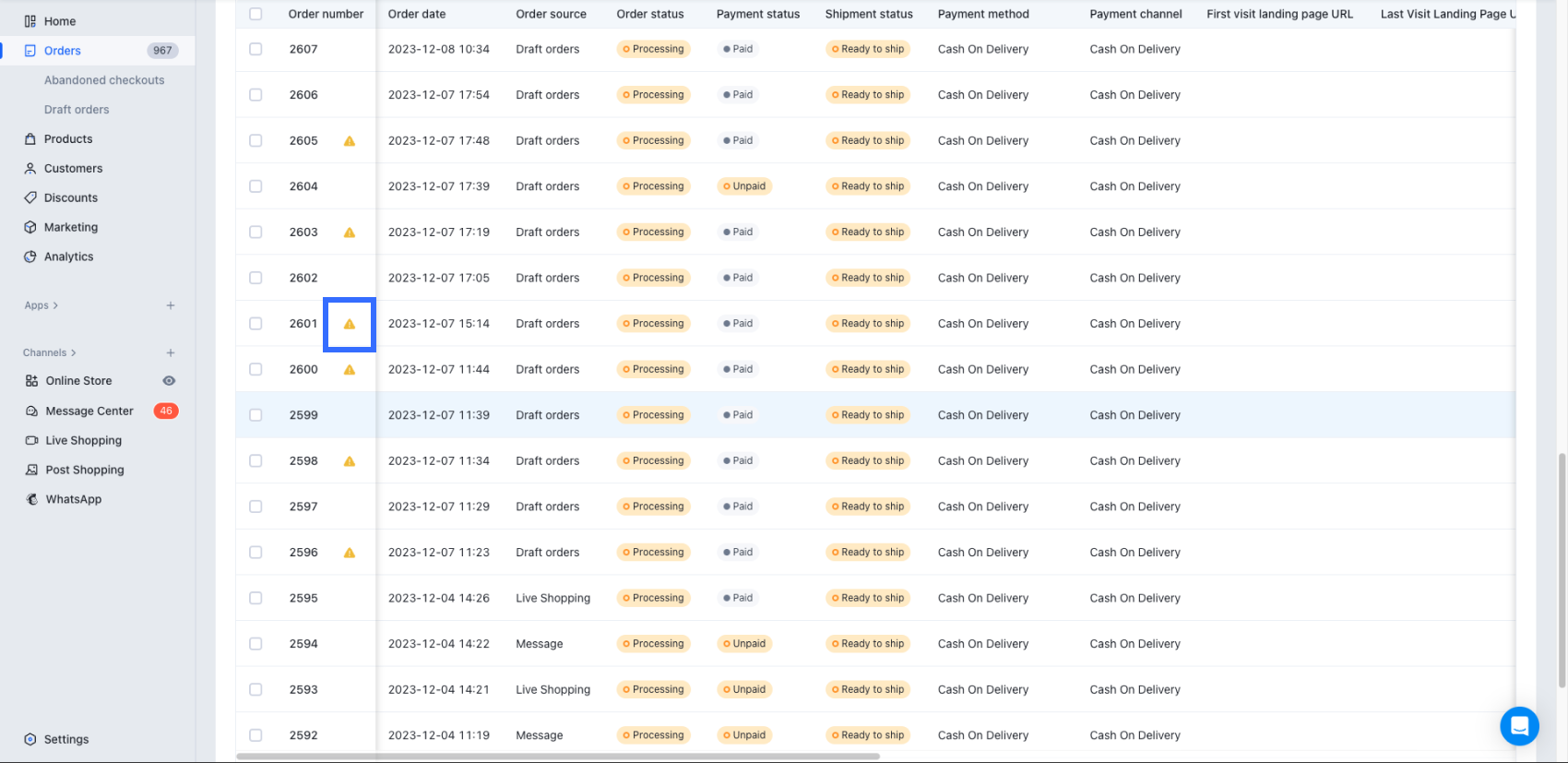Click the Settings gear icon
The image size is (1568, 763).
pyautogui.click(x=30, y=740)
